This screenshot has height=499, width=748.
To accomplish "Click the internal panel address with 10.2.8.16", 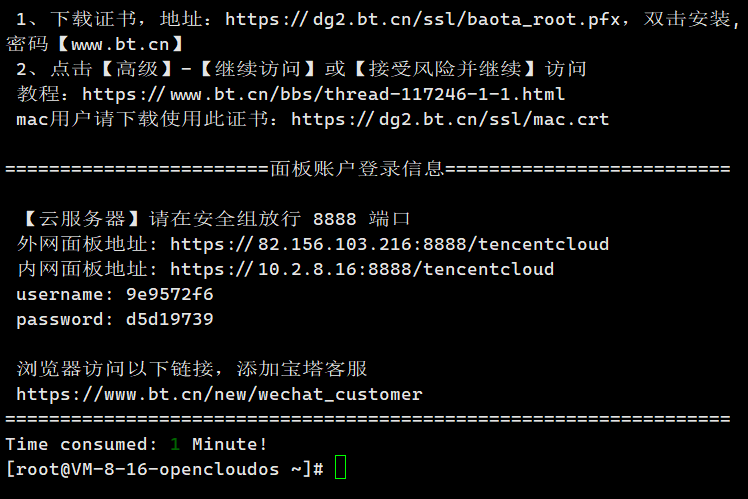I will pyautogui.click(x=362, y=269).
